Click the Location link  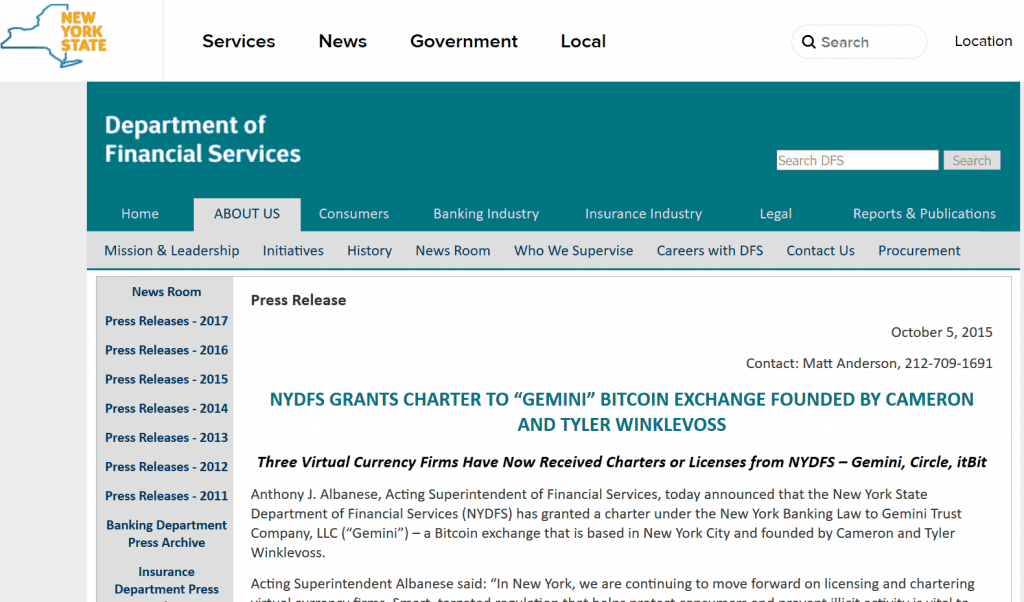(983, 41)
